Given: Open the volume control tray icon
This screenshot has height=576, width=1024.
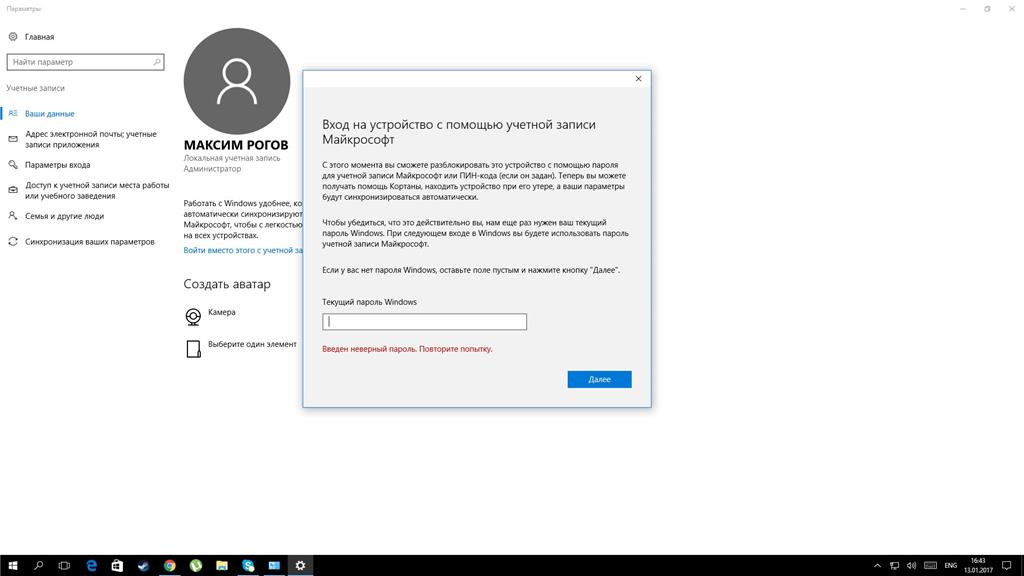Looking at the screenshot, I should tap(912, 566).
